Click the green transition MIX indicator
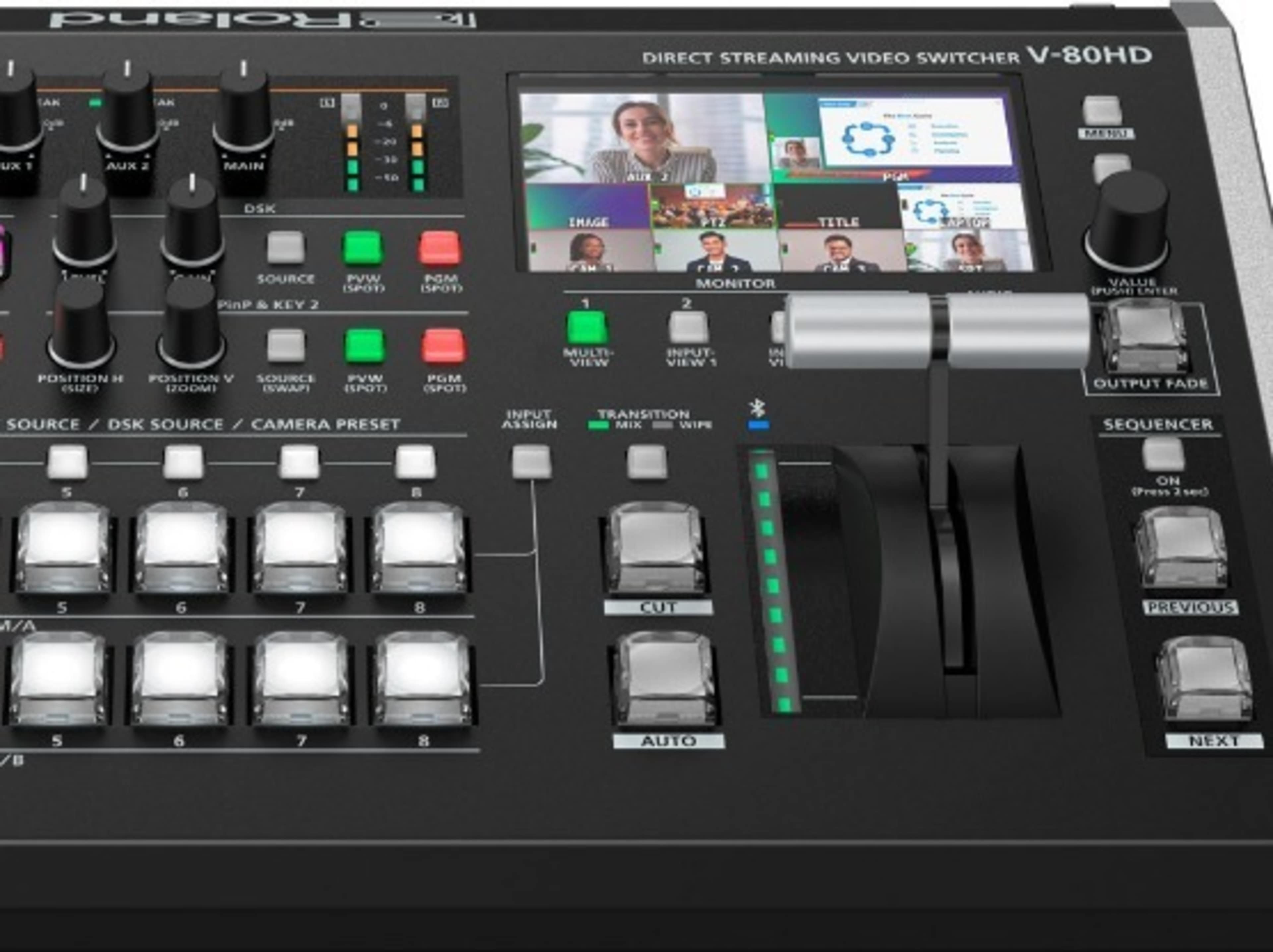The height and width of the screenshot is (952, 1273). (598, 426)
